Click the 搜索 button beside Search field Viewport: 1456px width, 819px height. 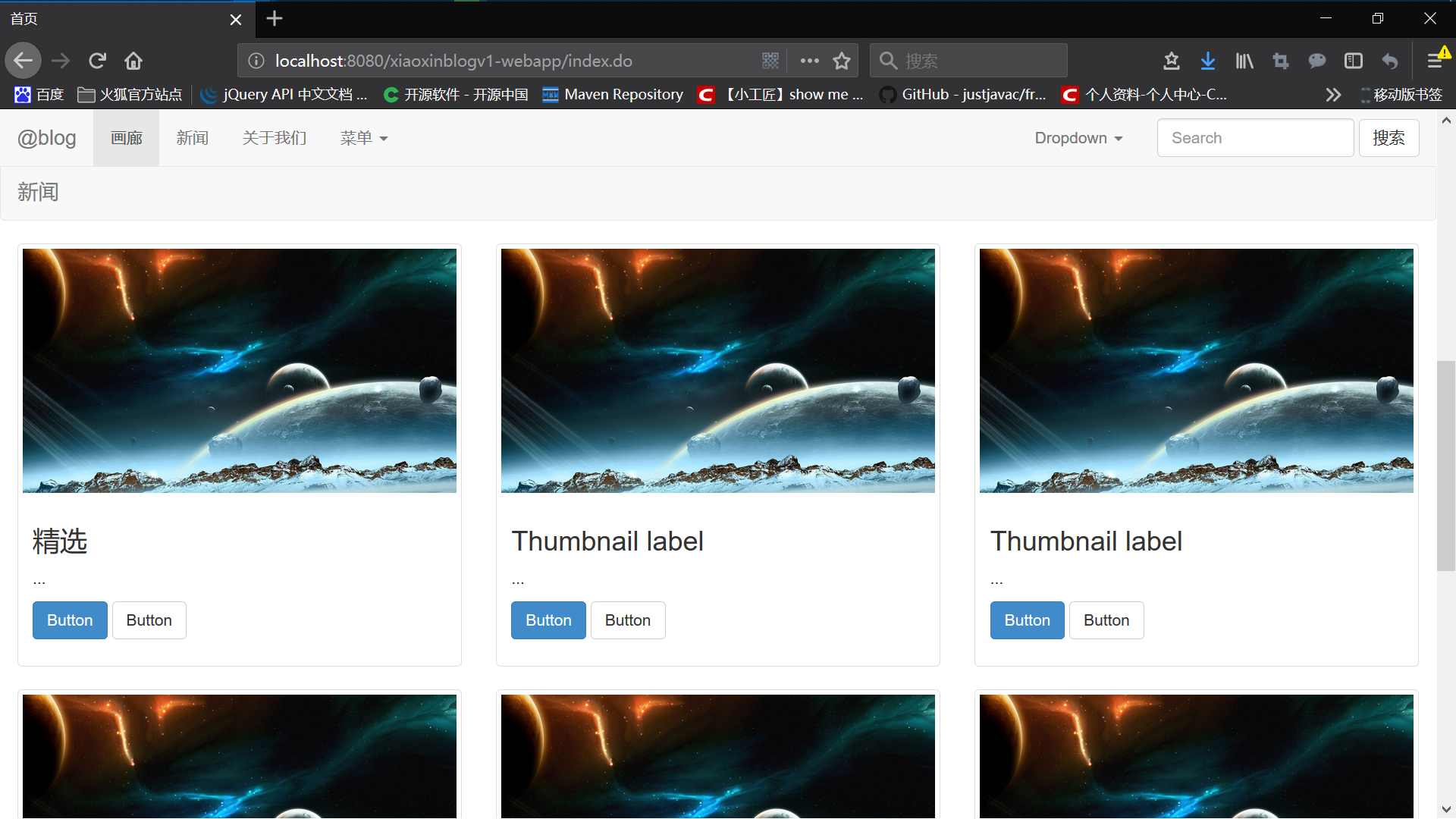[x=1388, y=138]
